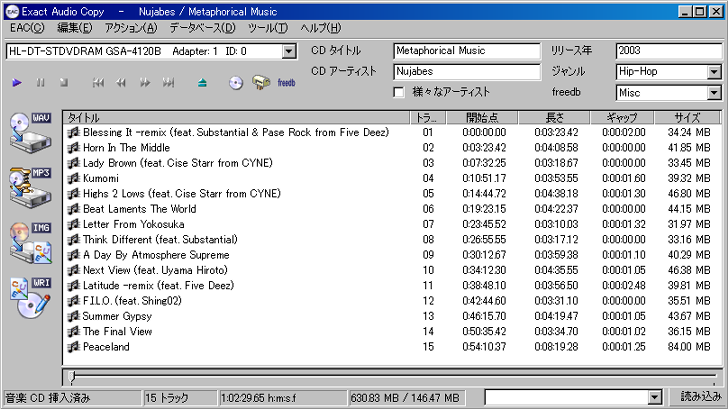The height and width of the screenshot is (409, 728).
Task: Click the rewind button
Action: [121, 83]
